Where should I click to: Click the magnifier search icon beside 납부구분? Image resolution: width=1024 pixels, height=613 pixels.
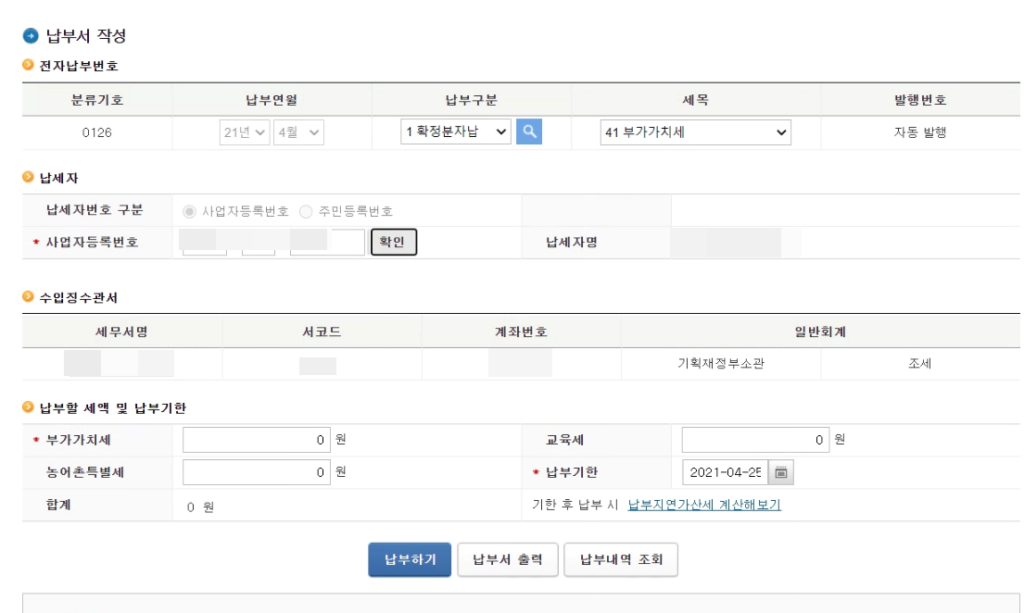pyautogui.click(x=529, y=132)
